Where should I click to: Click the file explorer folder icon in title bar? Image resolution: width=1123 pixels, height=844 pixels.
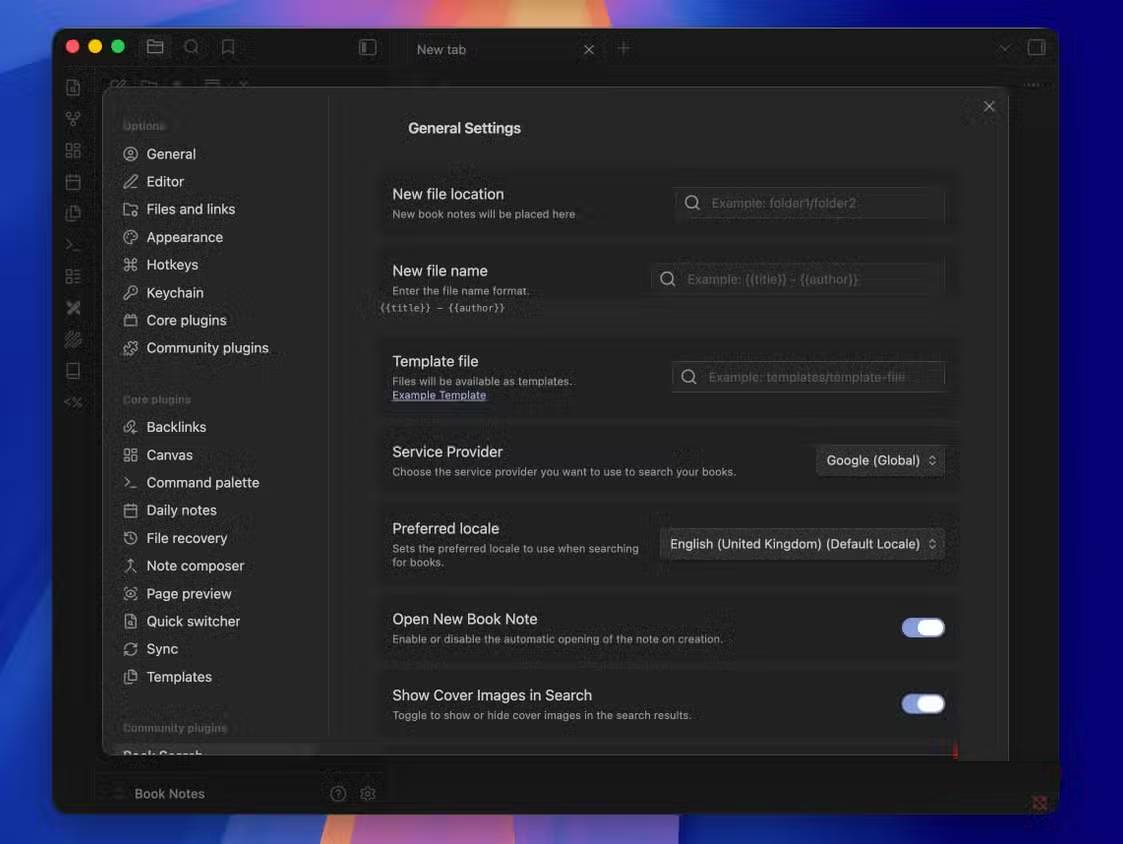pyautogui.click(x=155, y=47)
